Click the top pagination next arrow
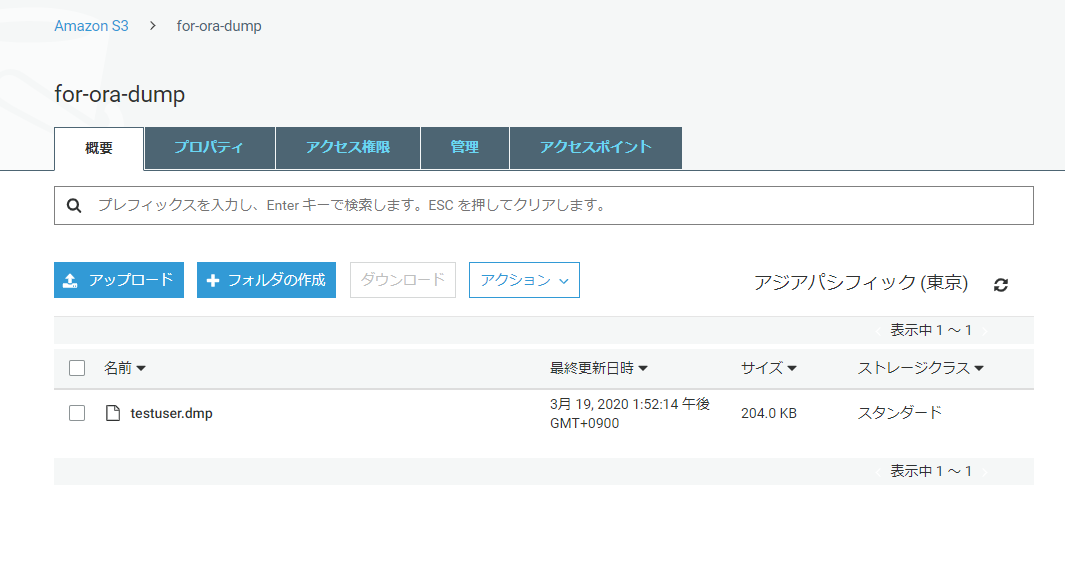The height and width of the screenshot is (563, 1065). click(x=985, y=331)
